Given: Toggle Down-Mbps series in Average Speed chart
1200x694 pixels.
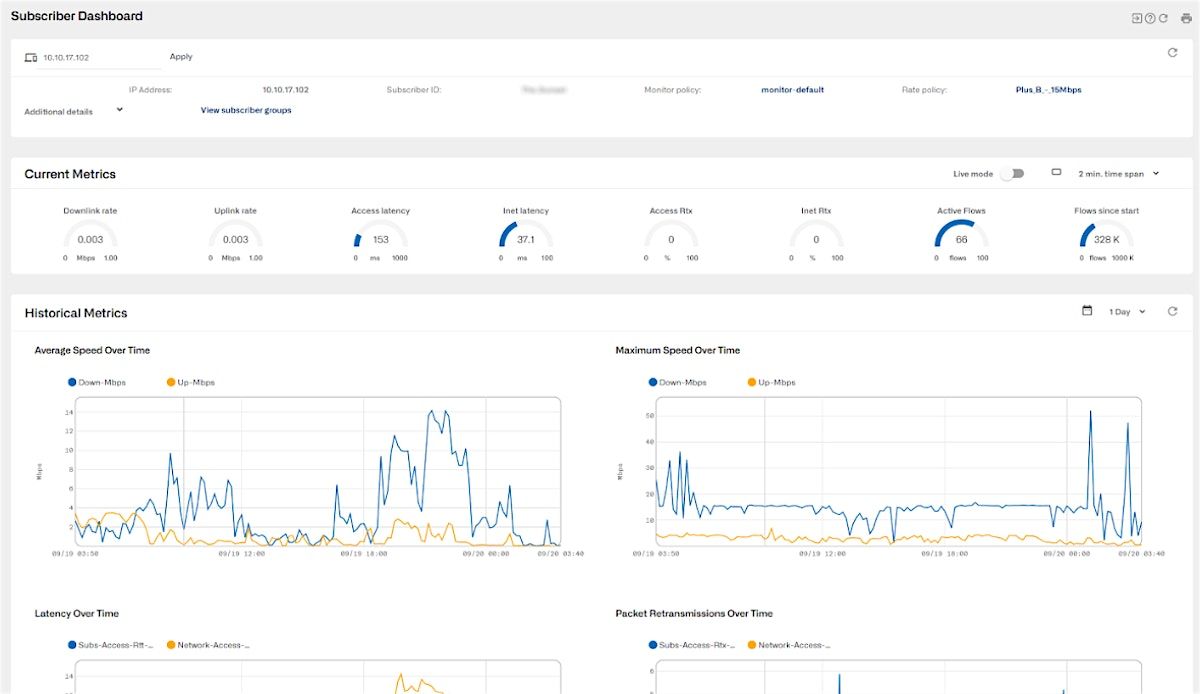Looking at the screenshot, I should (97, 382).
